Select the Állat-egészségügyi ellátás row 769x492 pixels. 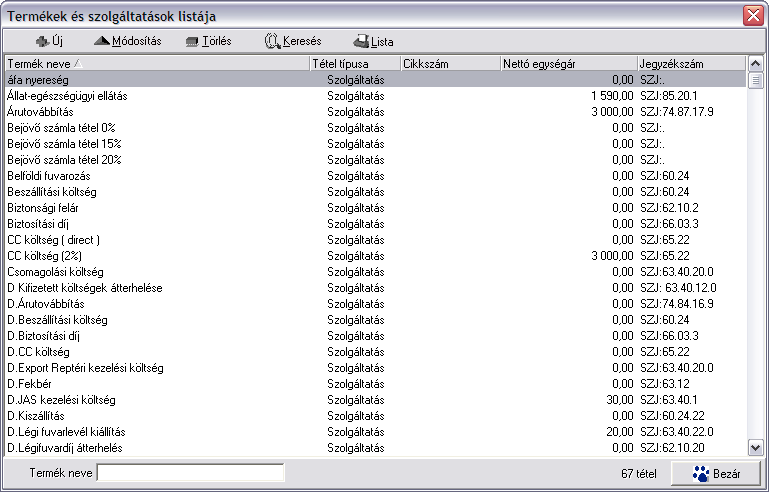[x=375, y=96]
